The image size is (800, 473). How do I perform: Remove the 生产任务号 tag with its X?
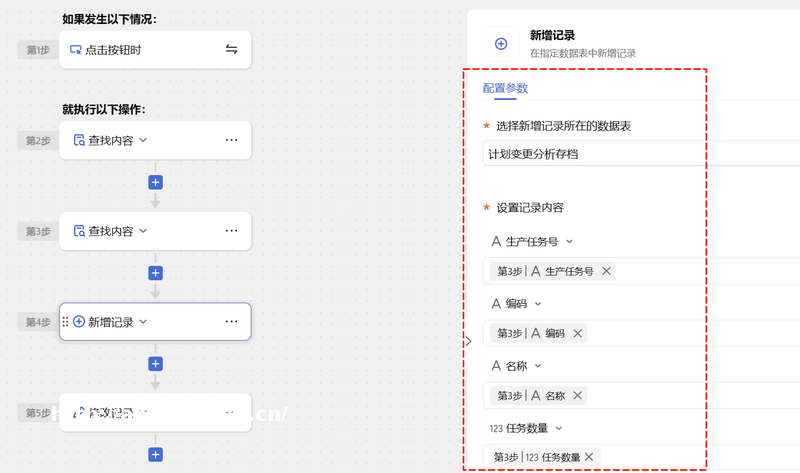click(x=607, y=271)
